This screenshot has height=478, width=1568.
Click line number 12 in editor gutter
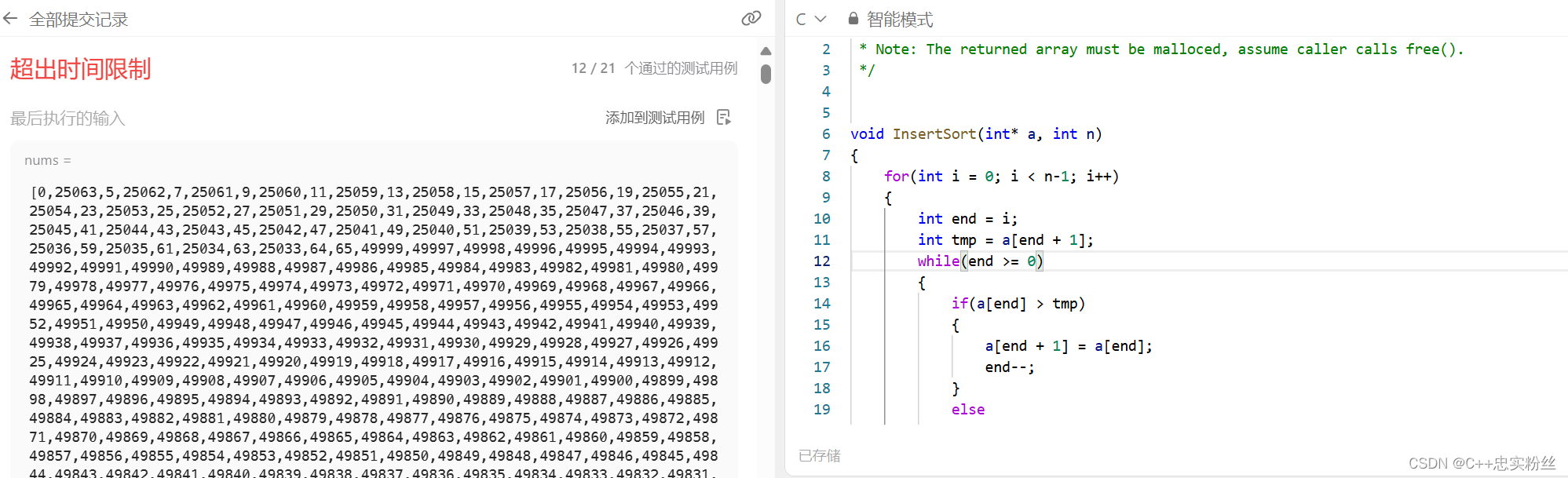point(821,261)
